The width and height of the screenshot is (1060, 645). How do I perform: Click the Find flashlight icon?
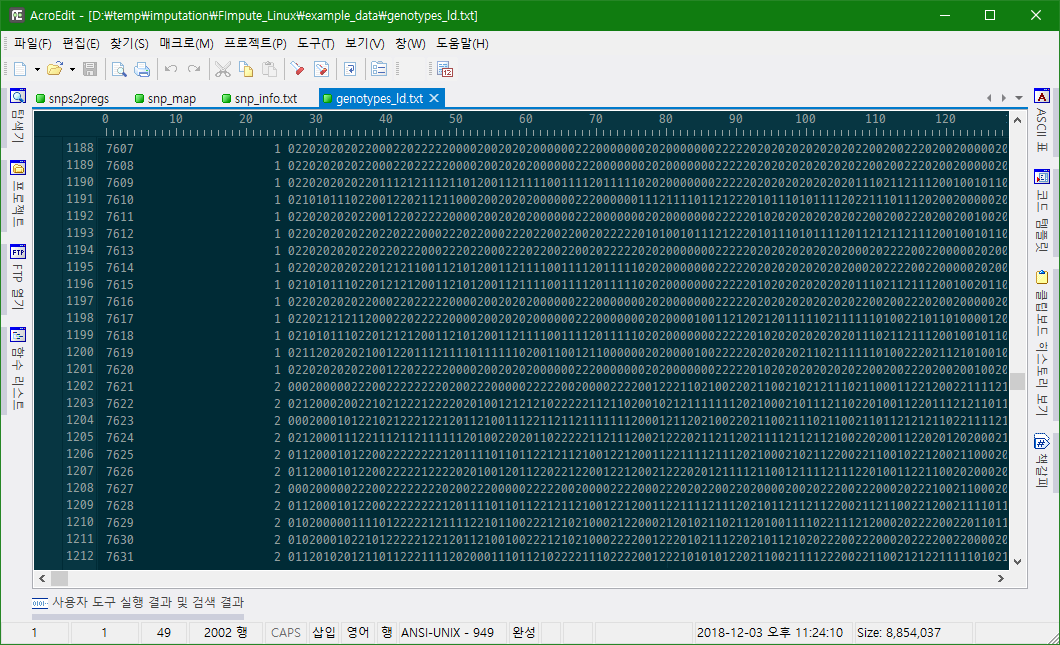point(297,69)
